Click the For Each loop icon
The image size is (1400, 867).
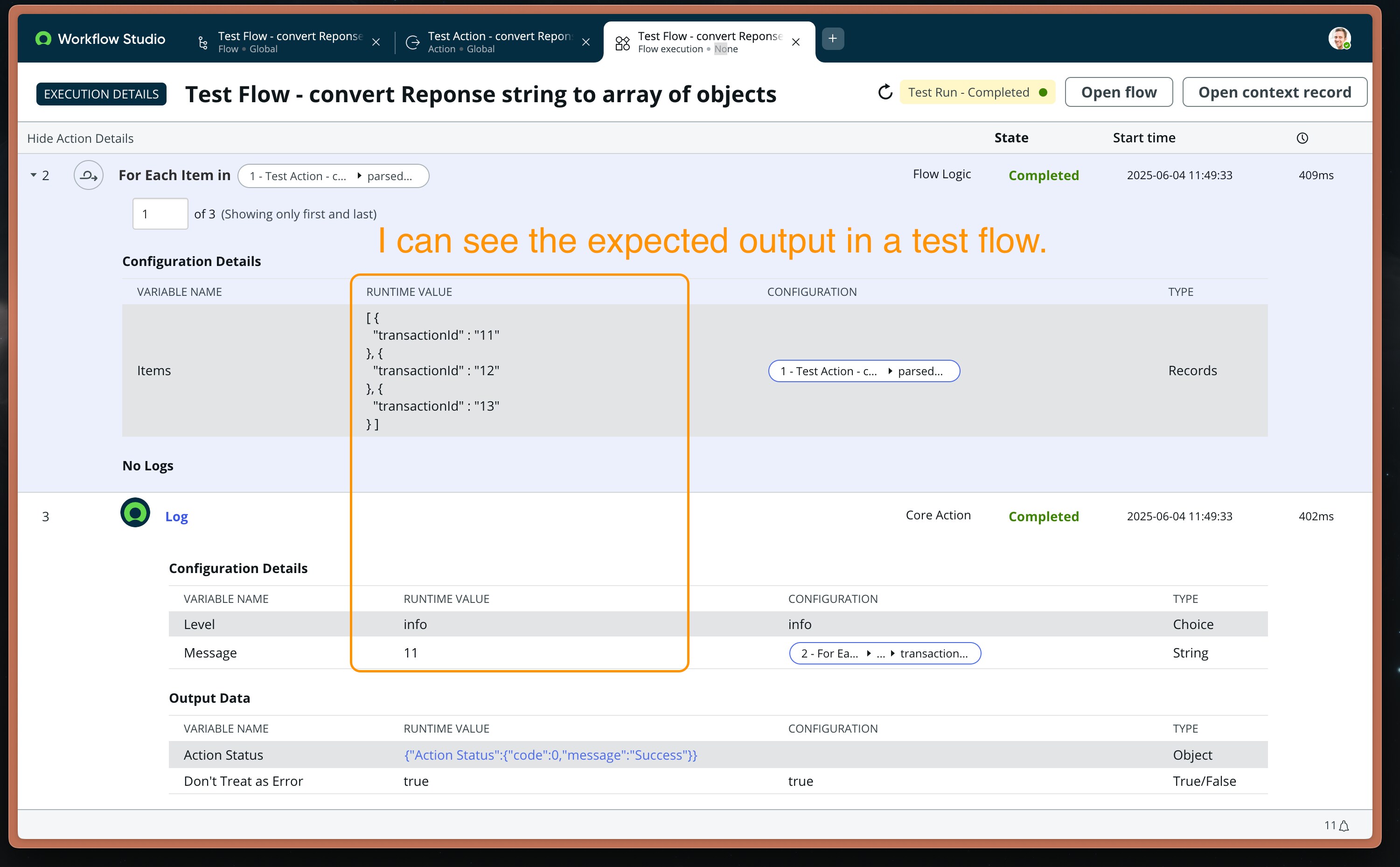coord(88,175)
